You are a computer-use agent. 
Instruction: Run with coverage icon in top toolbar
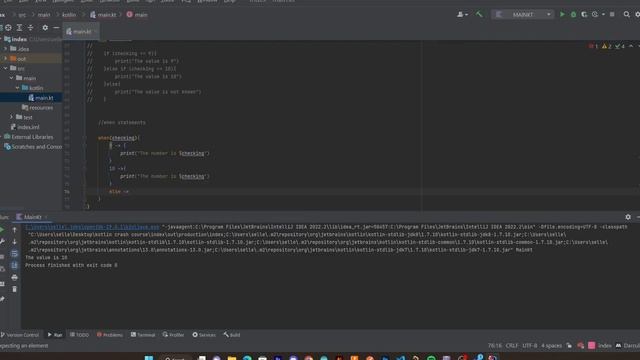[584, 14]
